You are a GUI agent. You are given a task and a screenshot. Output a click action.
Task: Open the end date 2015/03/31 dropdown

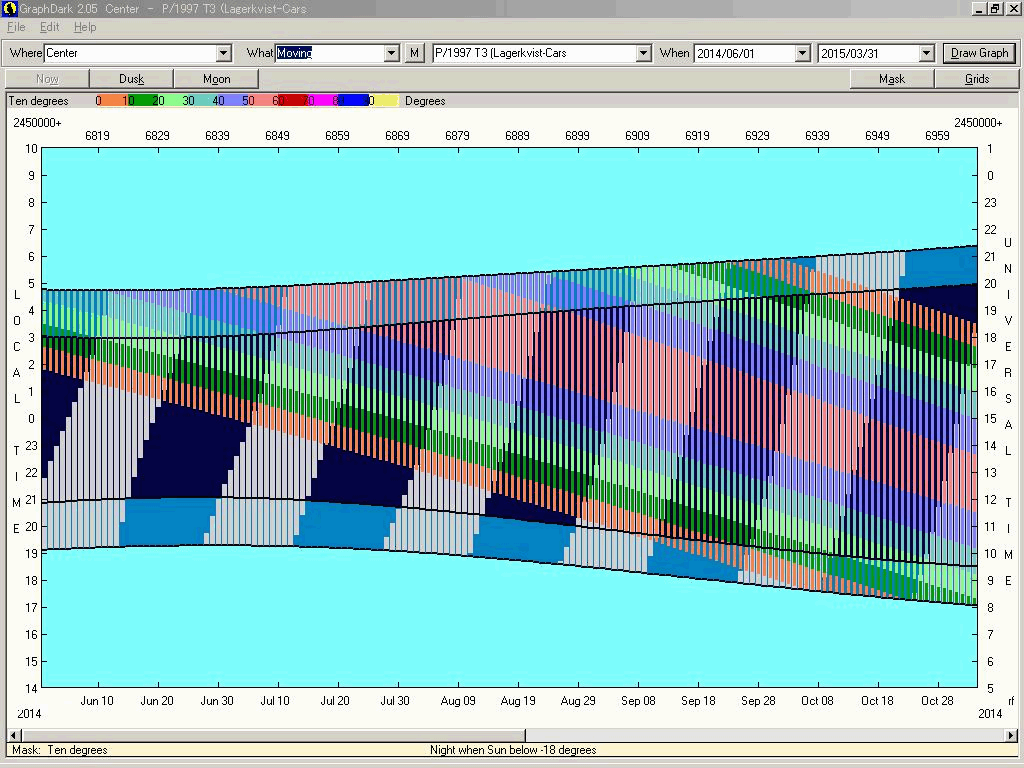(926, 53)
